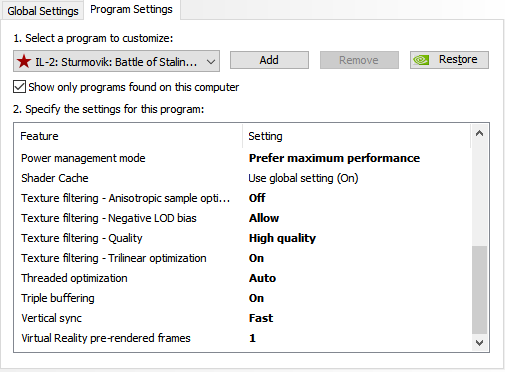
Task: Click the Restore button
Action: (449, 60)
